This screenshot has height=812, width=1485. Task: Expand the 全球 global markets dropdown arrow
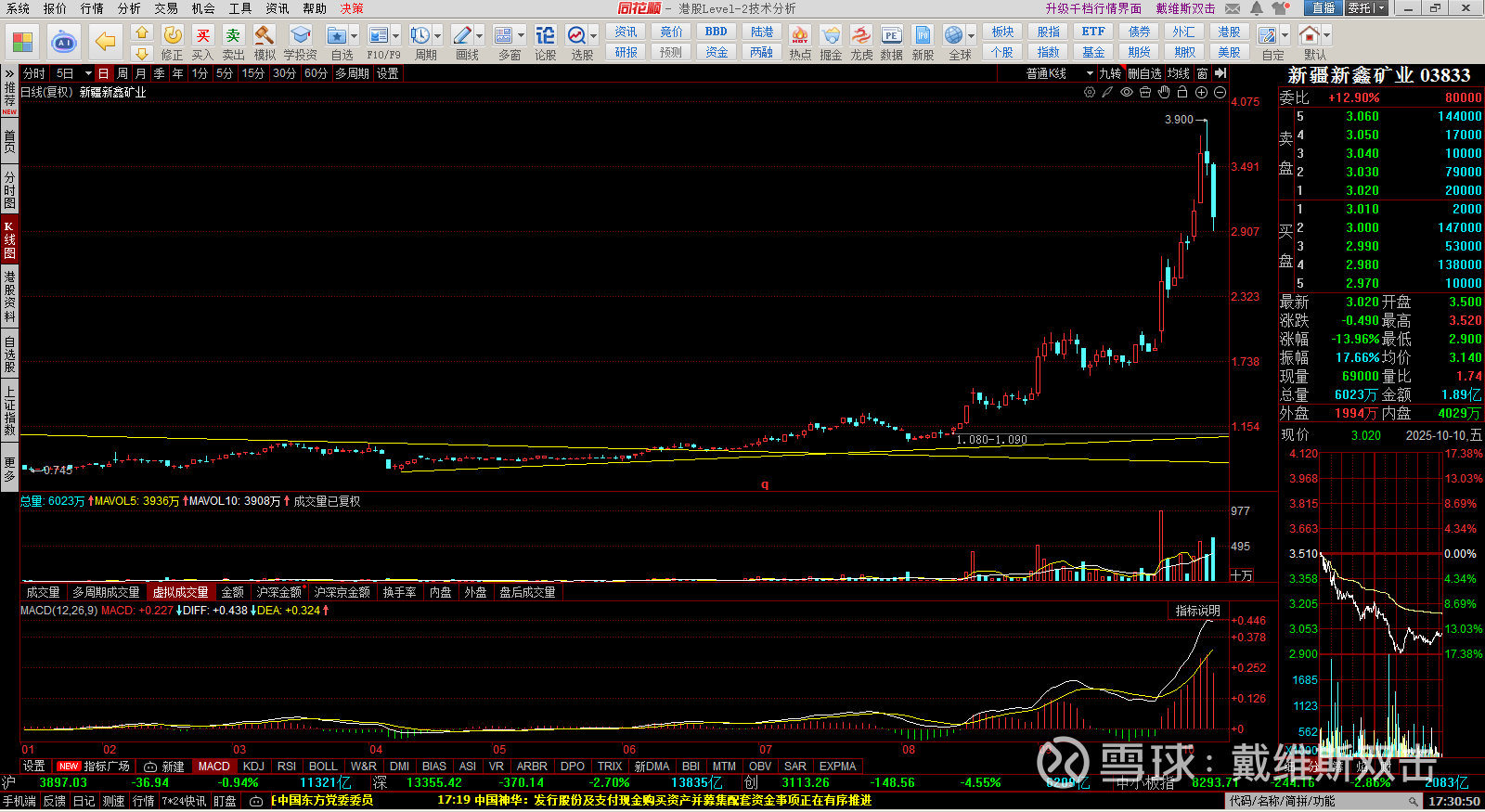click(972, 35)
